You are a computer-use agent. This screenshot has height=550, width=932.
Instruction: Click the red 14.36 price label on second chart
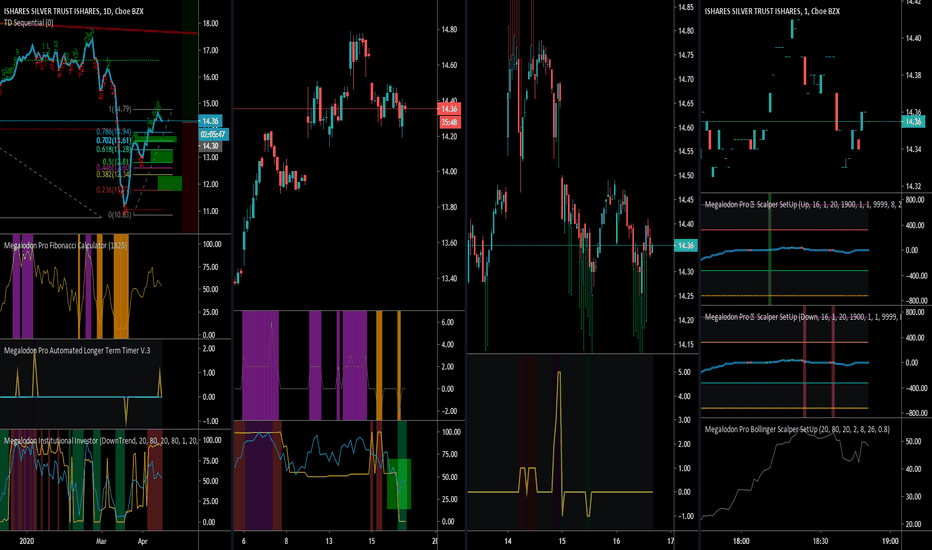(x=449, y=109)
